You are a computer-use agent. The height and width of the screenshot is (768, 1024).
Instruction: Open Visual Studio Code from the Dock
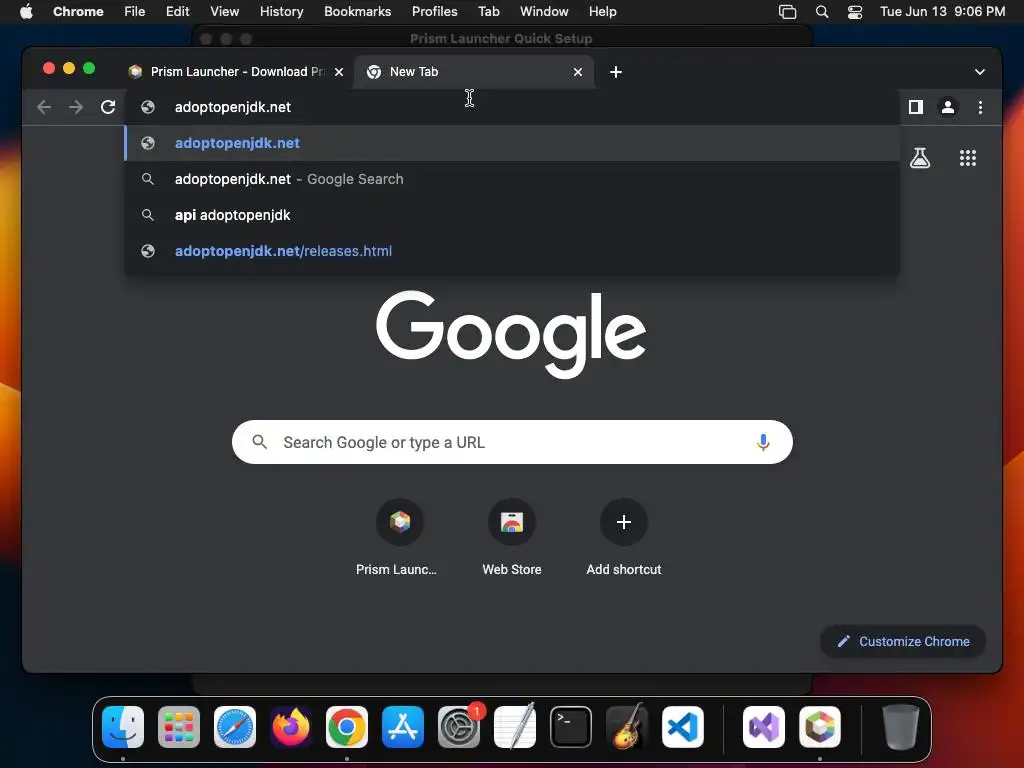point(682,726)
